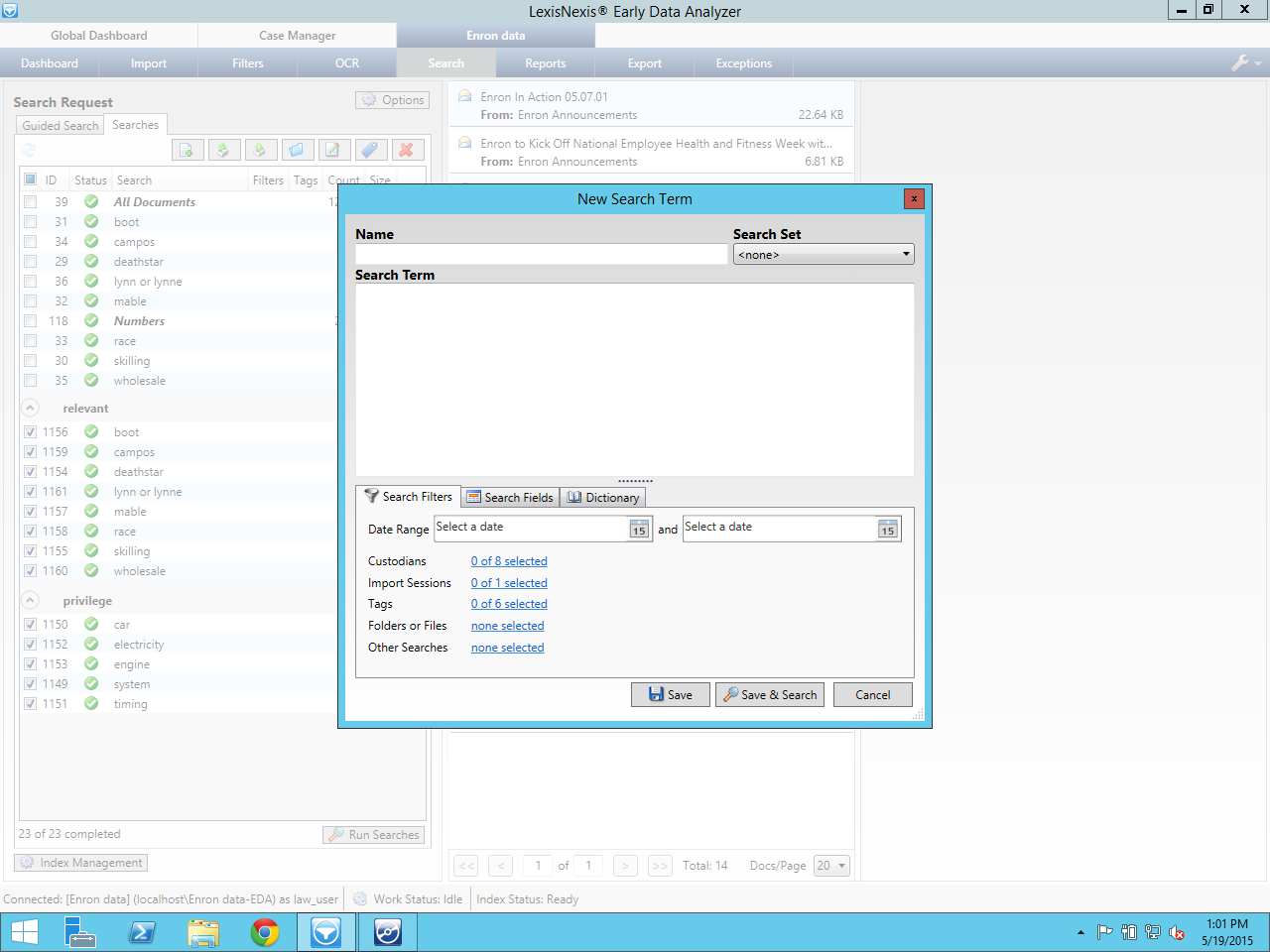This screenshot has height=952, width=1270.
Task: Click the New Search icon with green plus
Action: tap(188, 150)
